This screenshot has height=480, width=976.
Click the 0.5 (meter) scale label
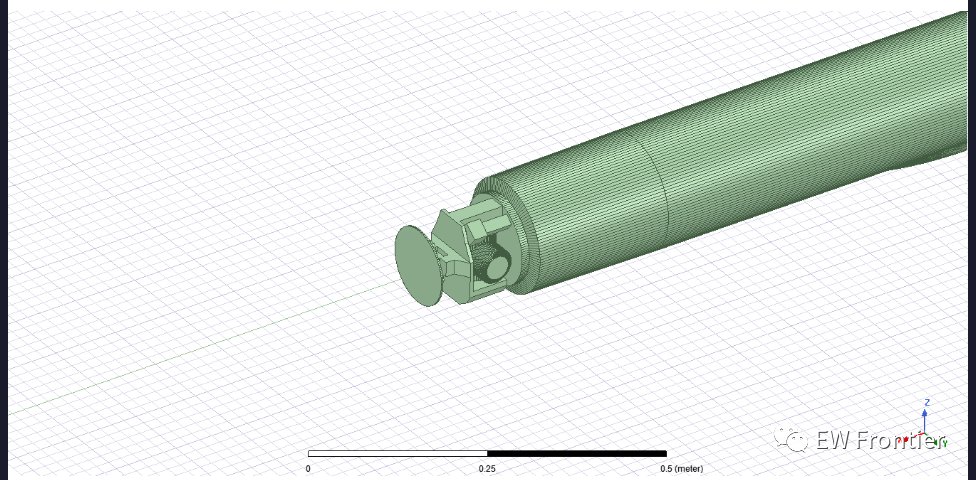coord(681,469)
